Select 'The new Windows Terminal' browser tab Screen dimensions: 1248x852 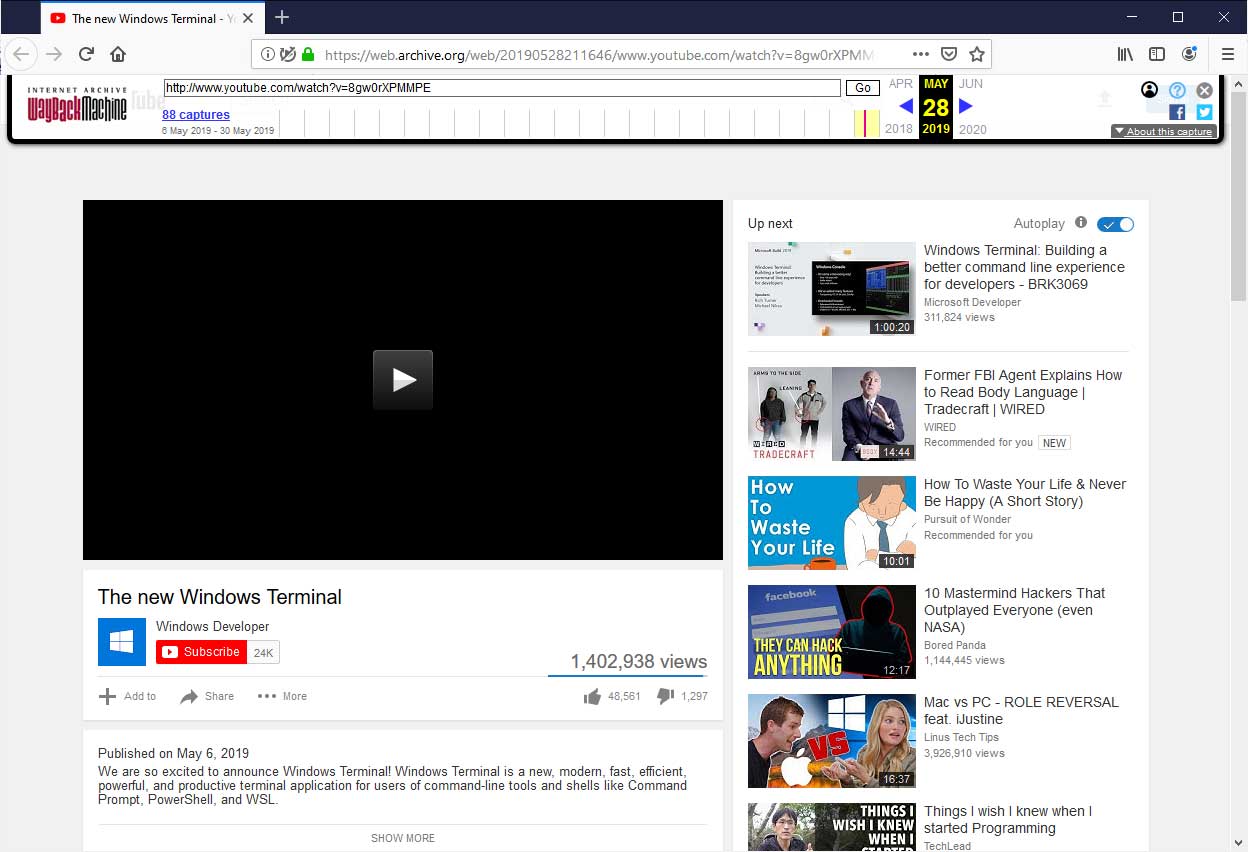pyautogui.click(x=153, y=18)
